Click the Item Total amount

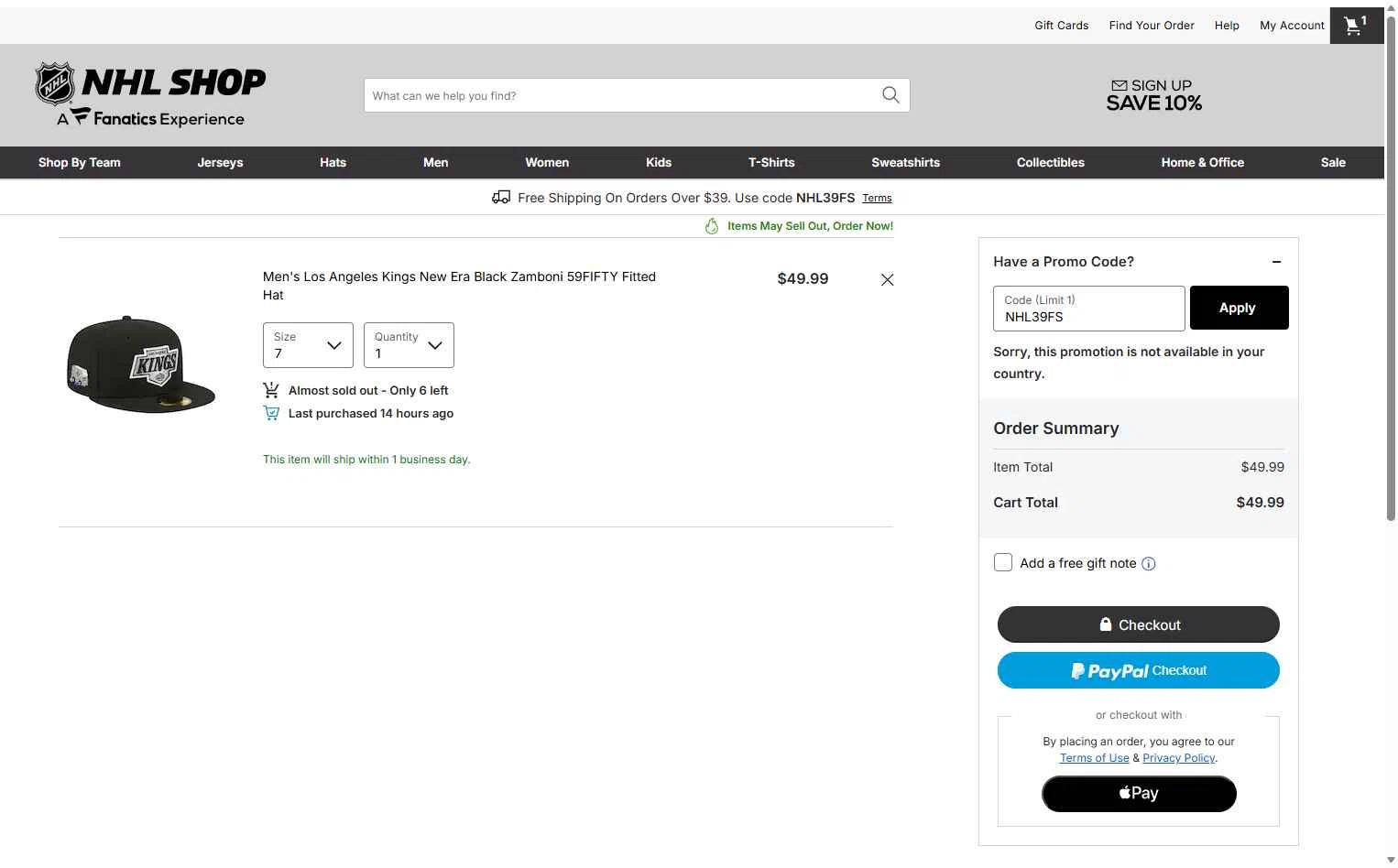(1262, 467)
